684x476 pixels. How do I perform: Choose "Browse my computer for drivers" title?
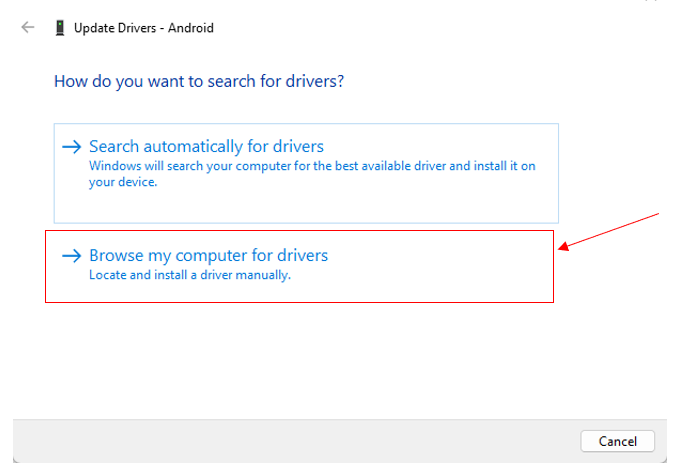208,256
